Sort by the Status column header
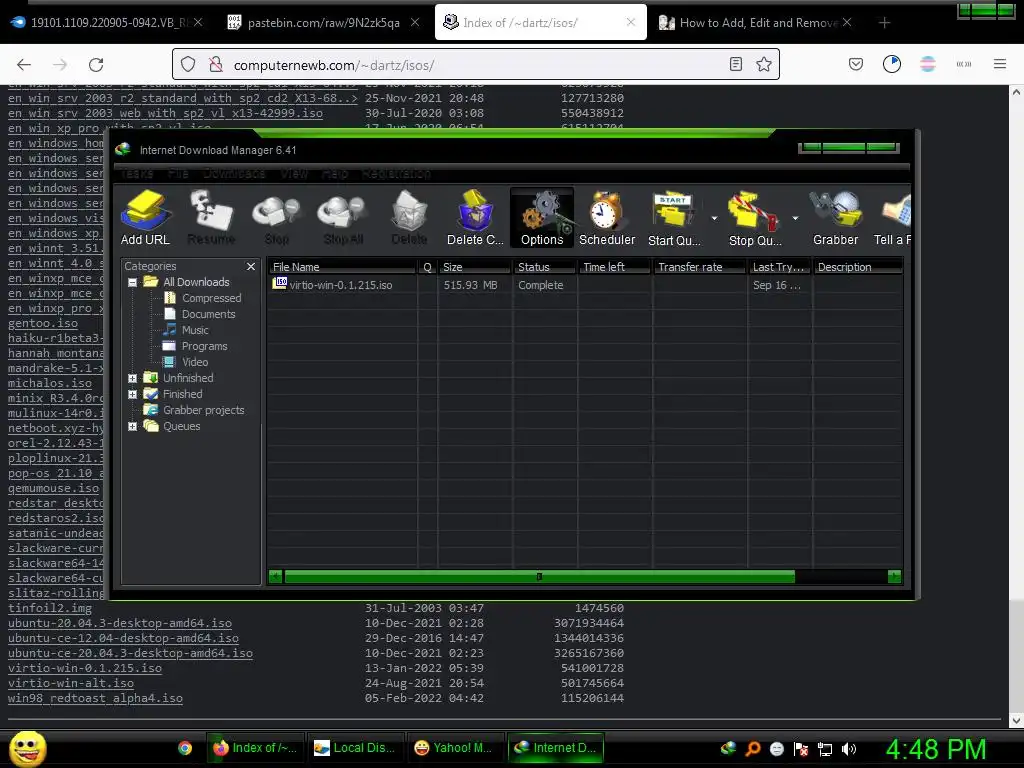This screenshot has width=1024, height=768. click(x=545, y=266)
